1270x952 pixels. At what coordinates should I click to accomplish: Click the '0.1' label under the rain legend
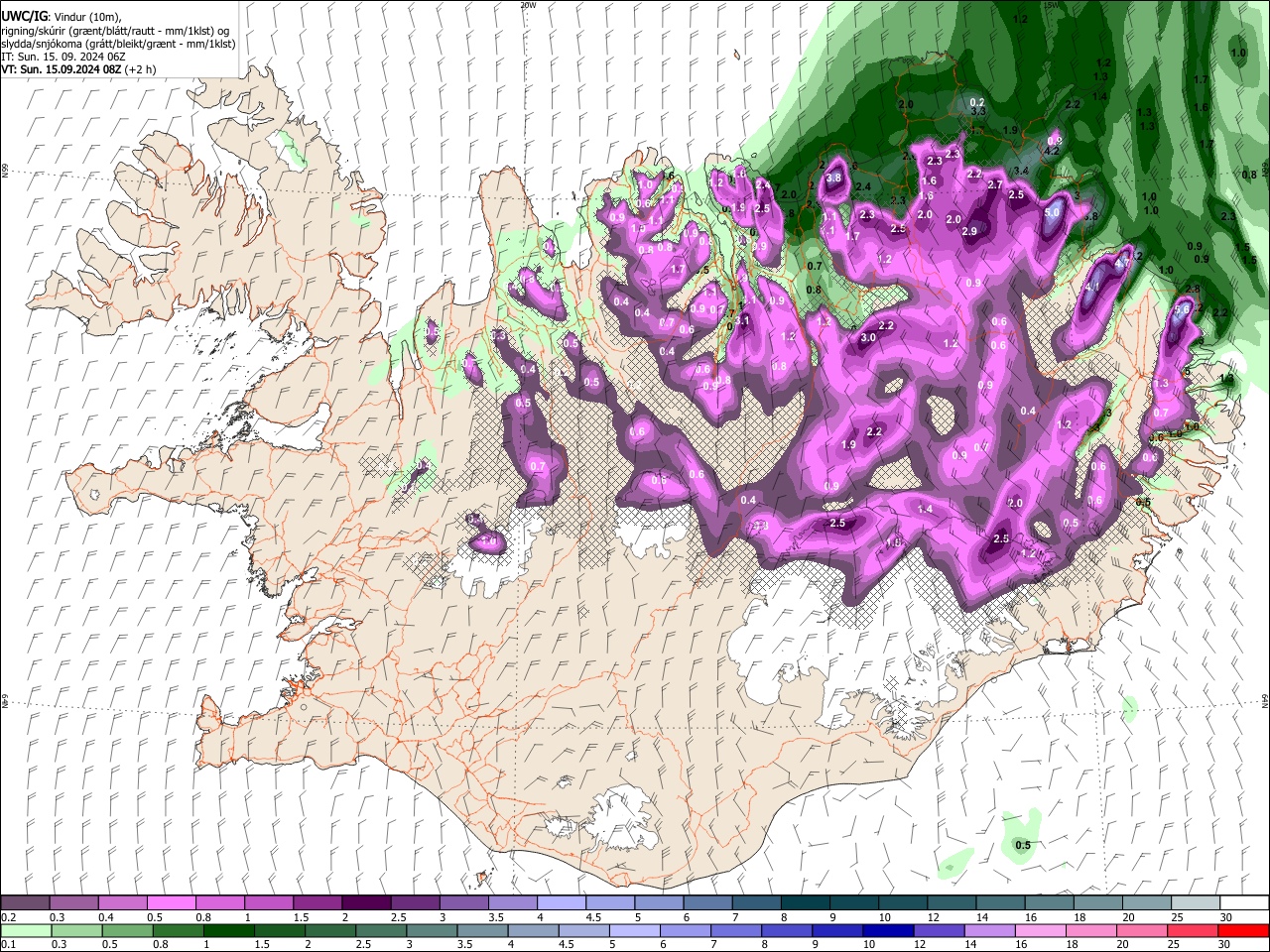pyautogui.click(x=9, y=946)
